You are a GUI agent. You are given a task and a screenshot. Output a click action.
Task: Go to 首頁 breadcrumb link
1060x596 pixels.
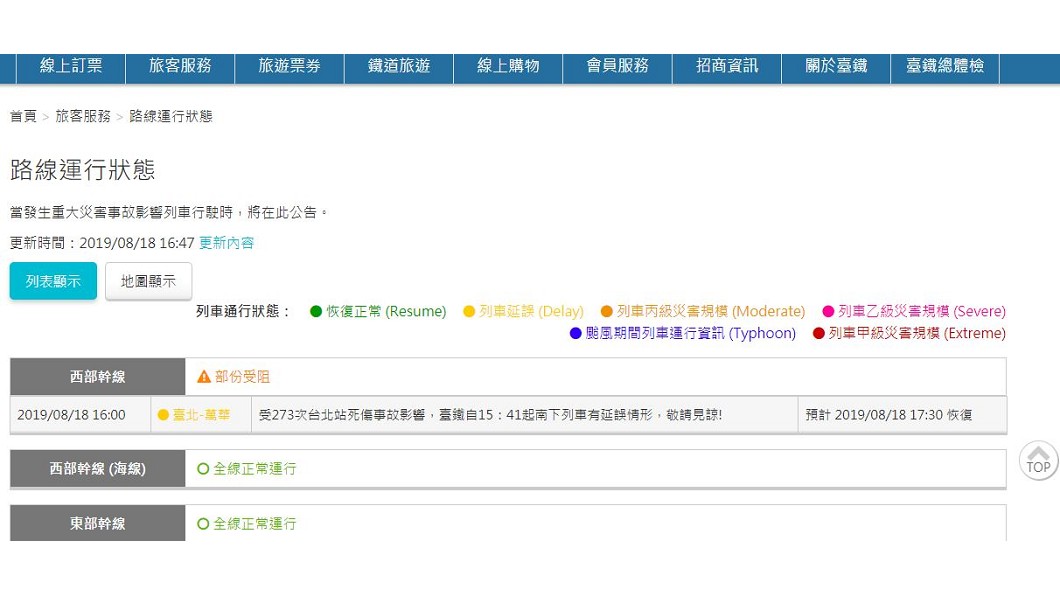point(23,116)
